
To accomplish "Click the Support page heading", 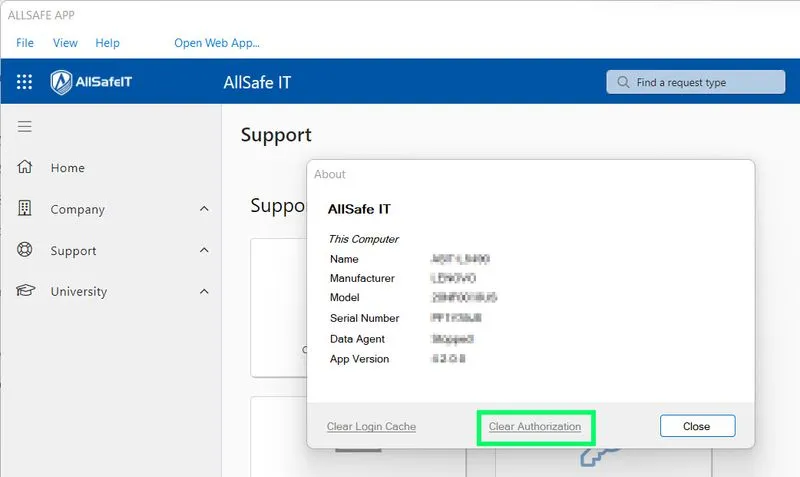I will pos(276,135).
